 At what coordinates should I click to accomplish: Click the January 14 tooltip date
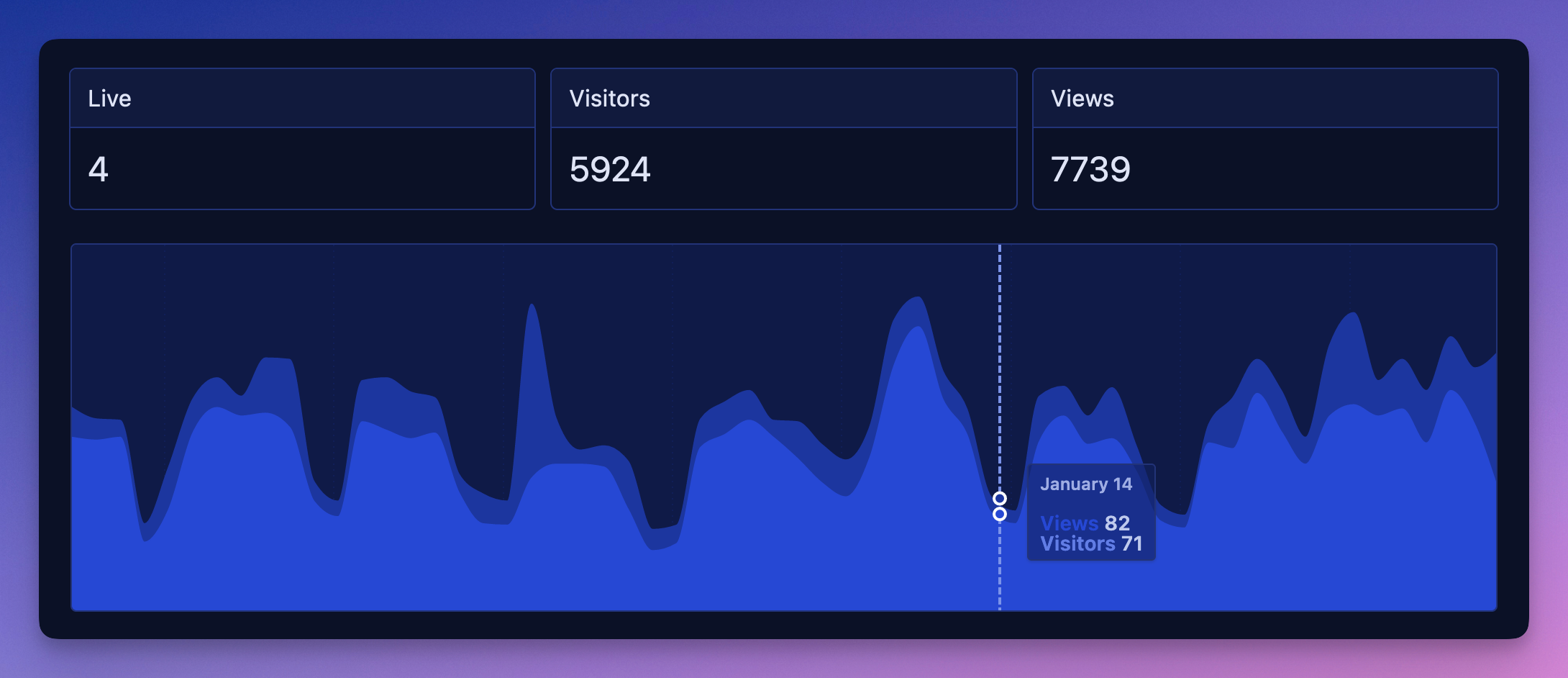pos(1086,484)
